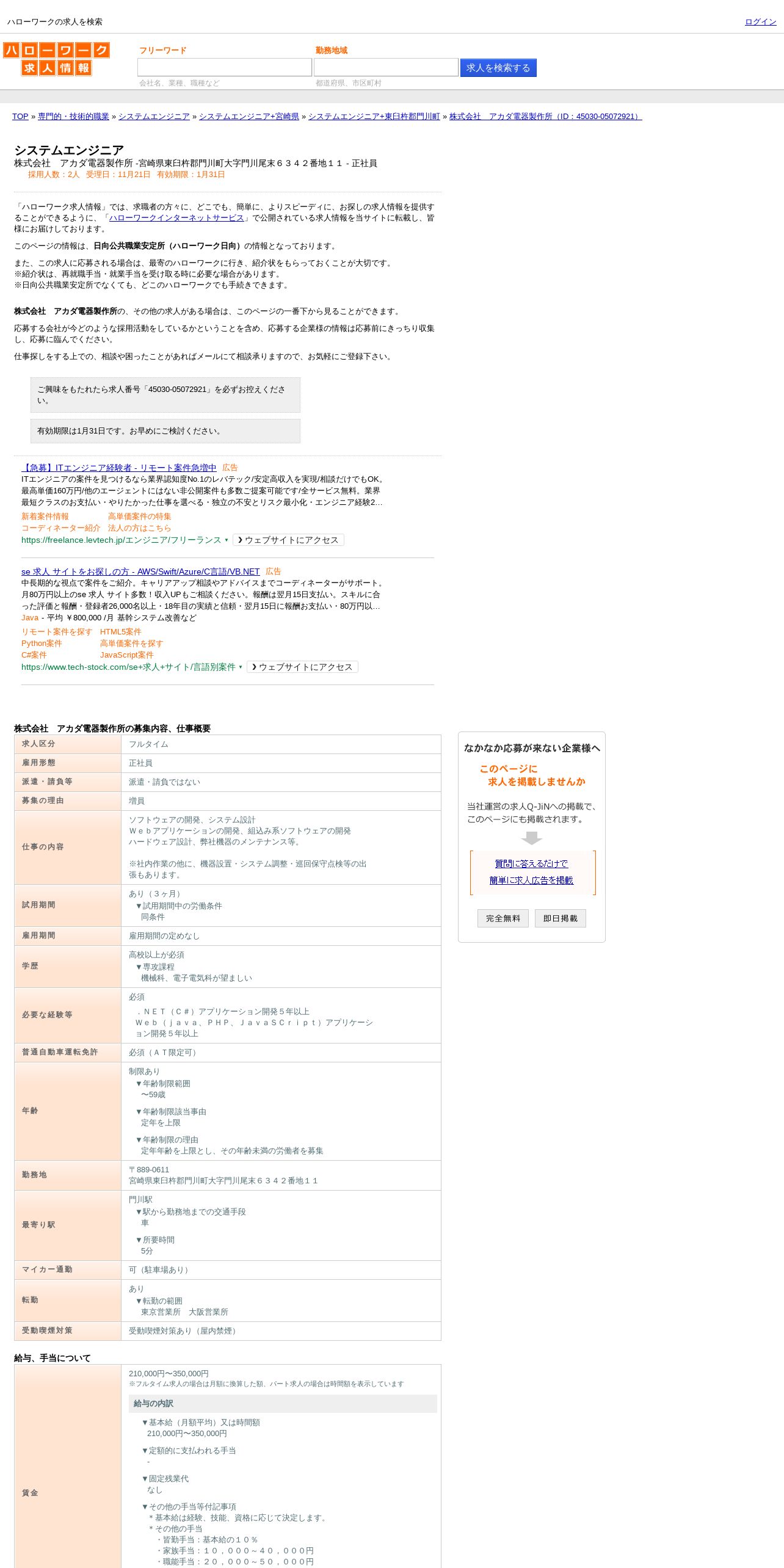The image size is (784, 1568).
Task: Open システムエンジニア+宮崎県 breadcrumb
Action: 249,117
